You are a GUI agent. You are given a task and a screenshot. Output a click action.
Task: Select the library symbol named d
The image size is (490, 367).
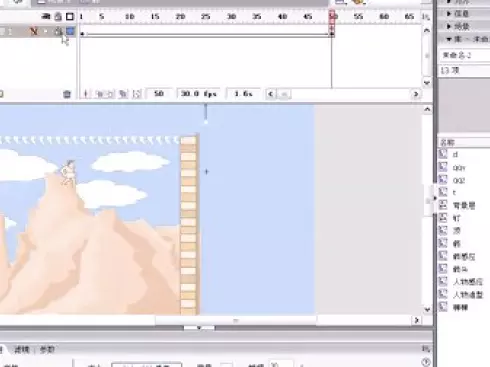[x=455, y=154]
